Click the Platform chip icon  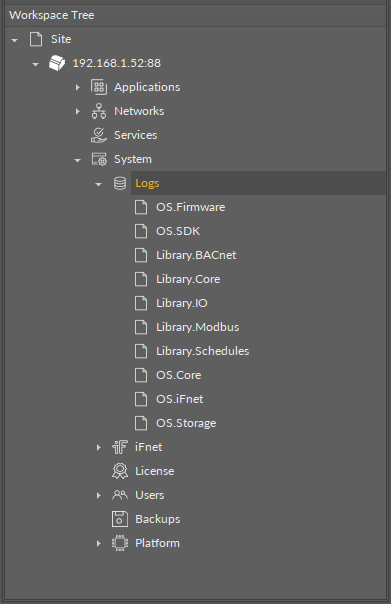(120, 543)
